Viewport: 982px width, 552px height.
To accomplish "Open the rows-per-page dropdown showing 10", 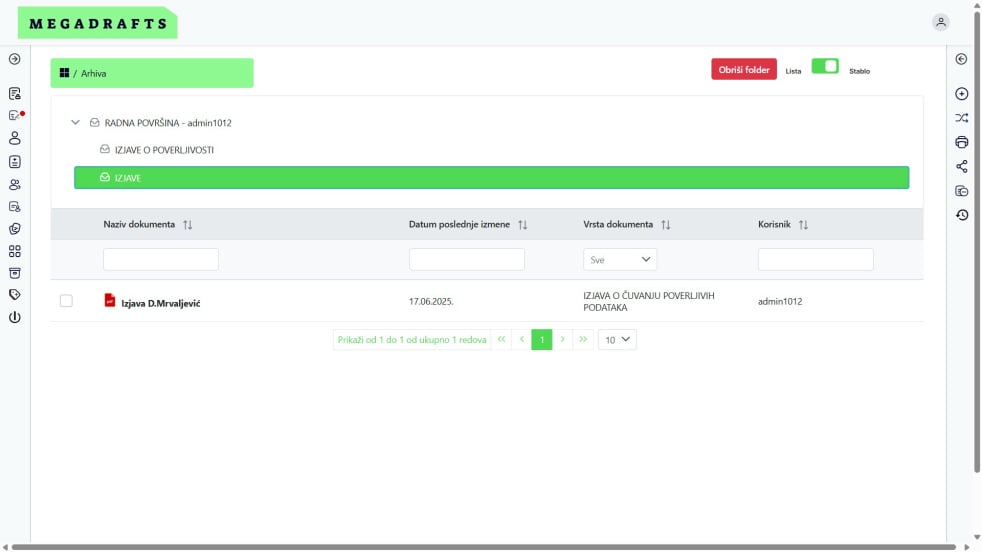I will 617,340.
